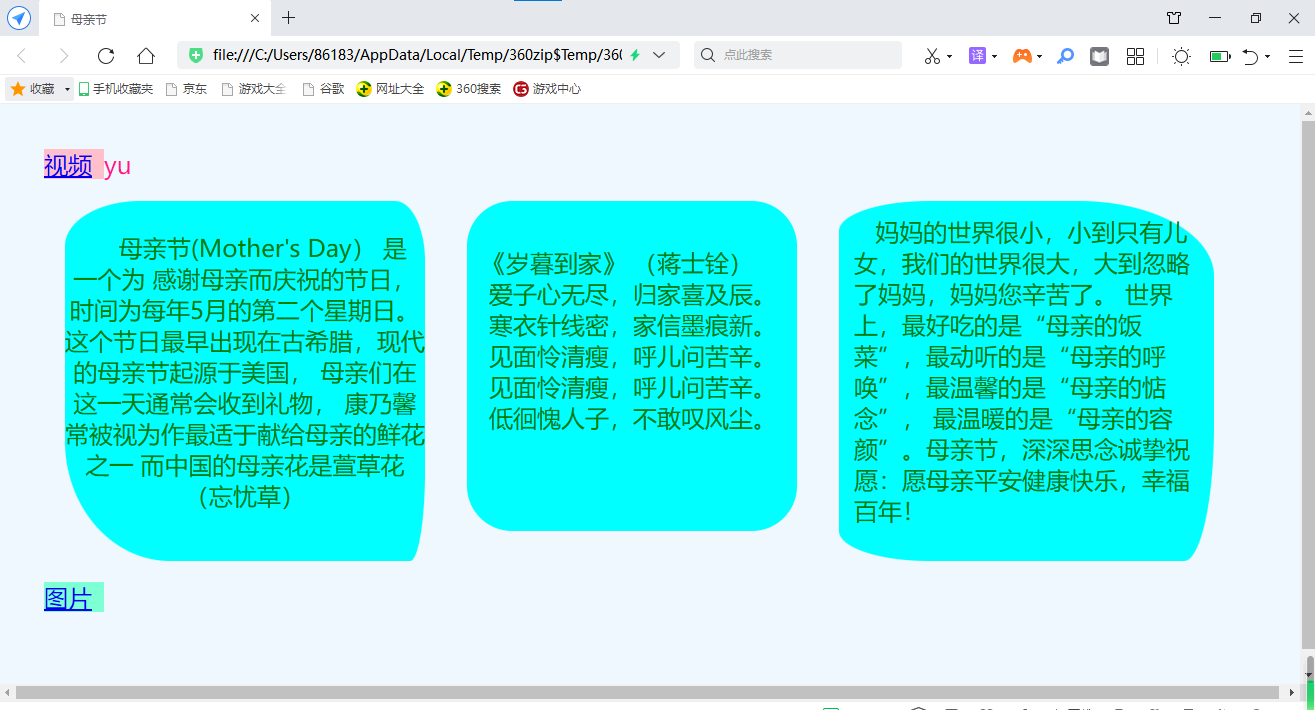Screen dimensions: 1315x710
Task: Select the 母亲节 tab
Action: pos(150,19)
